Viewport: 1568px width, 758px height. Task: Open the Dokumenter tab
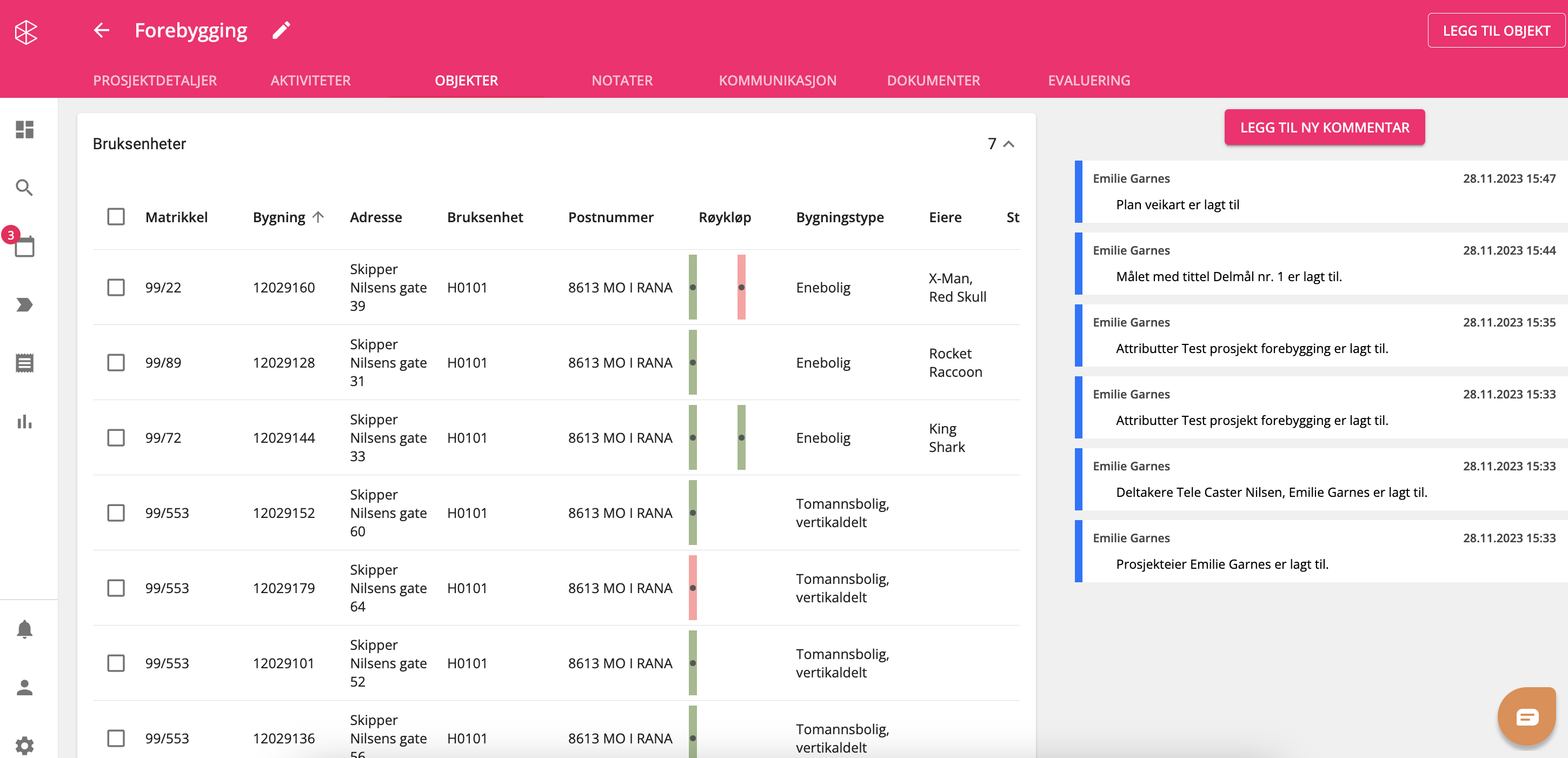pos(933,81)
